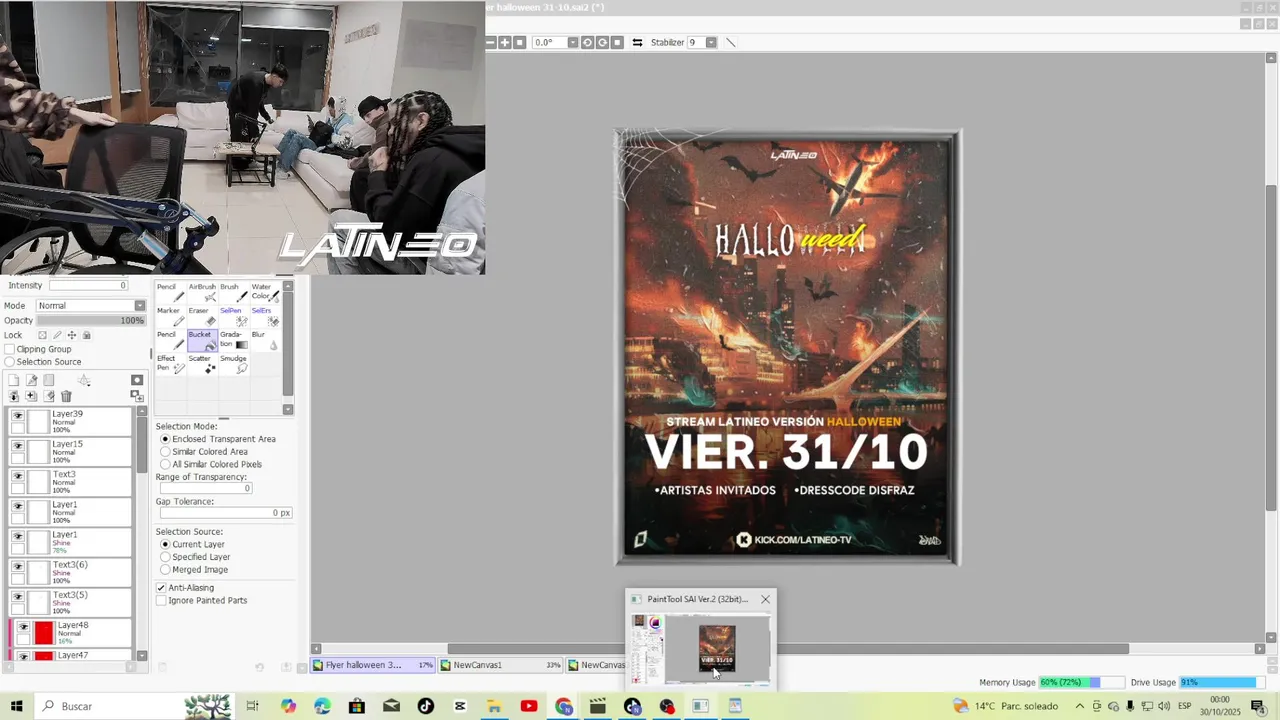This screenshot has height=720, width=1280.
Task: Select the AirBrush tool
Action: pos(202,292)
